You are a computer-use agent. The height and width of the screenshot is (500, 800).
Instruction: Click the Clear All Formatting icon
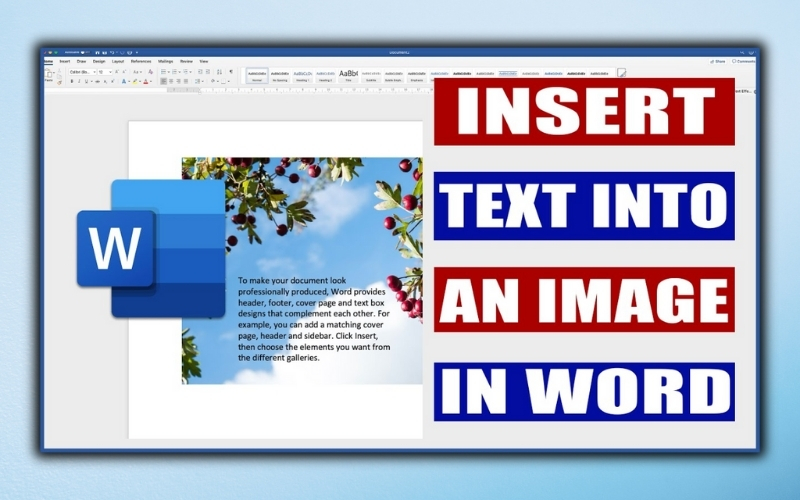point(151,72)
